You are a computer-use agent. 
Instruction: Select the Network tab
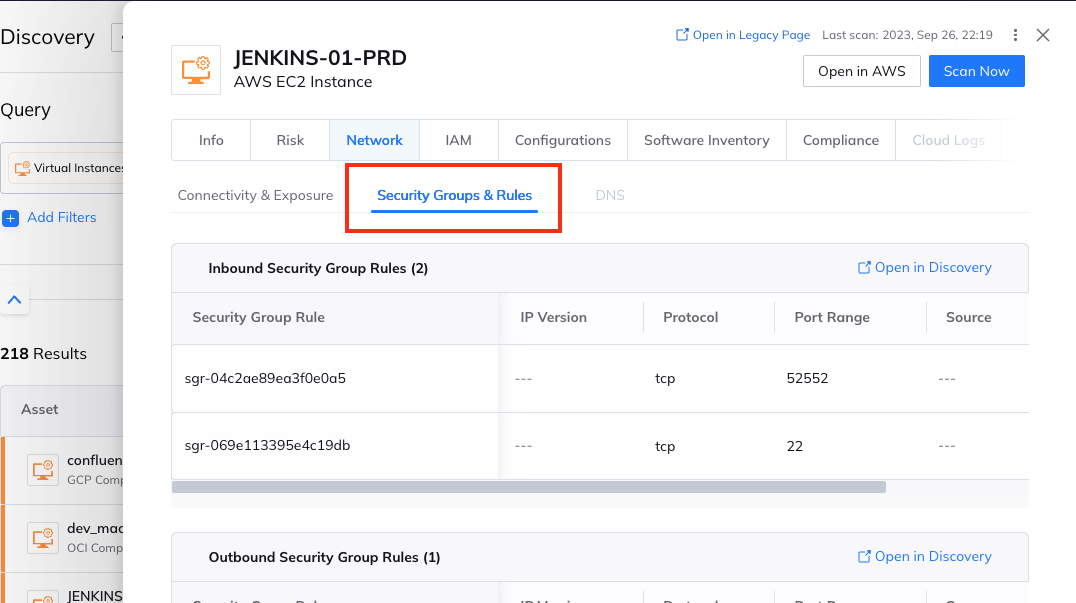tap(374, 140)
